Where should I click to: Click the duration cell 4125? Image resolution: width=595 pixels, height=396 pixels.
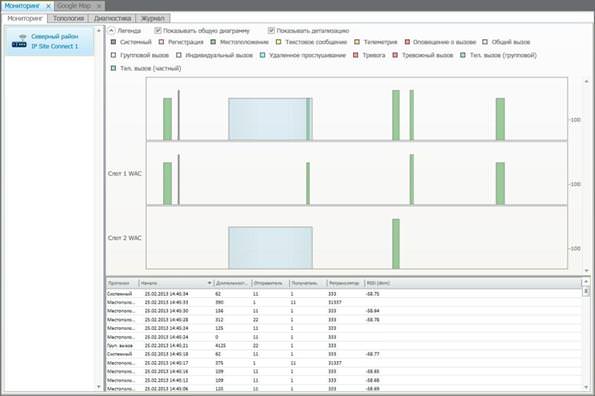(220, 346)
